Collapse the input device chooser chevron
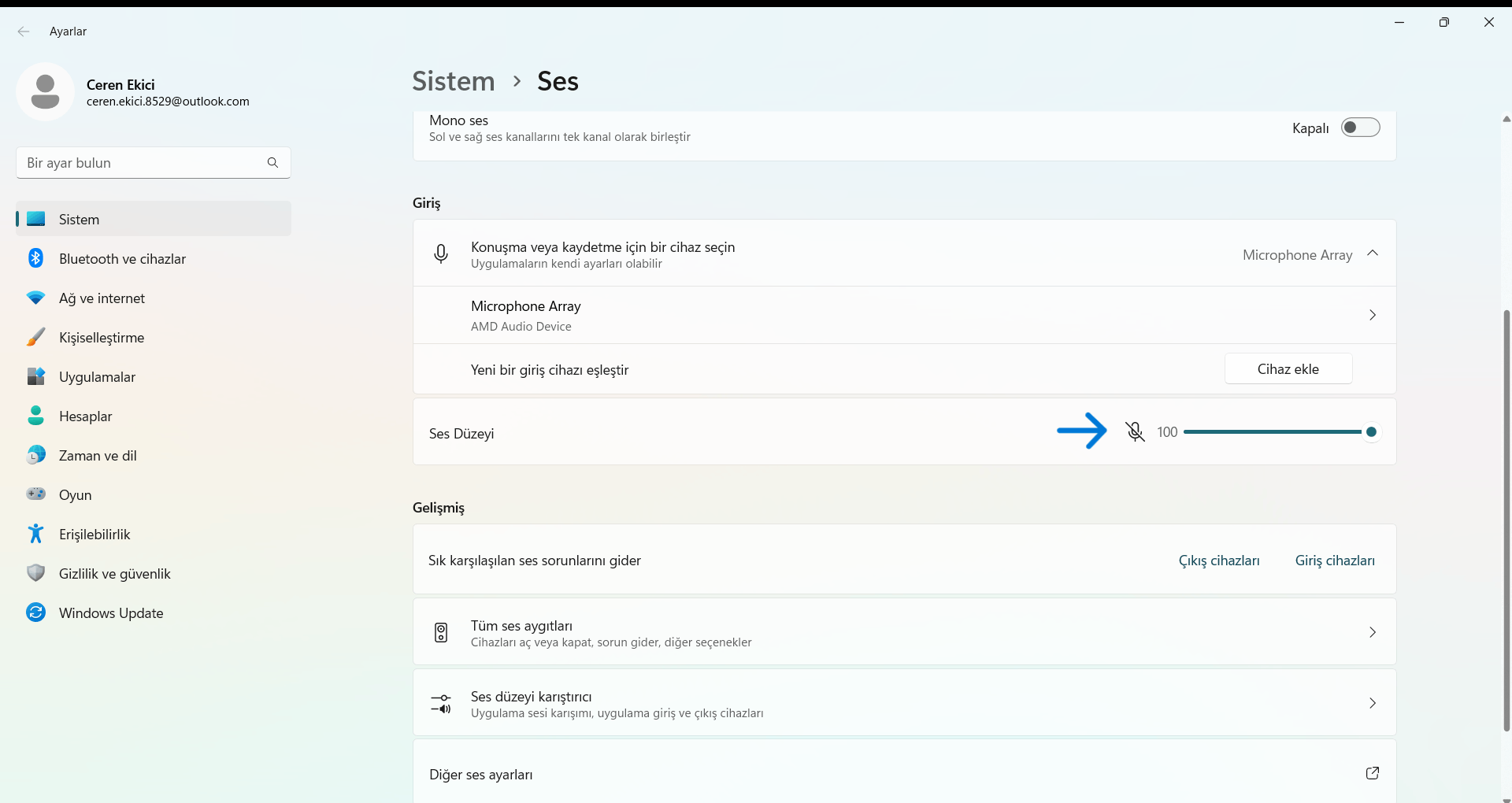Screen dimensions: 1512x803 coord(1373,253)
